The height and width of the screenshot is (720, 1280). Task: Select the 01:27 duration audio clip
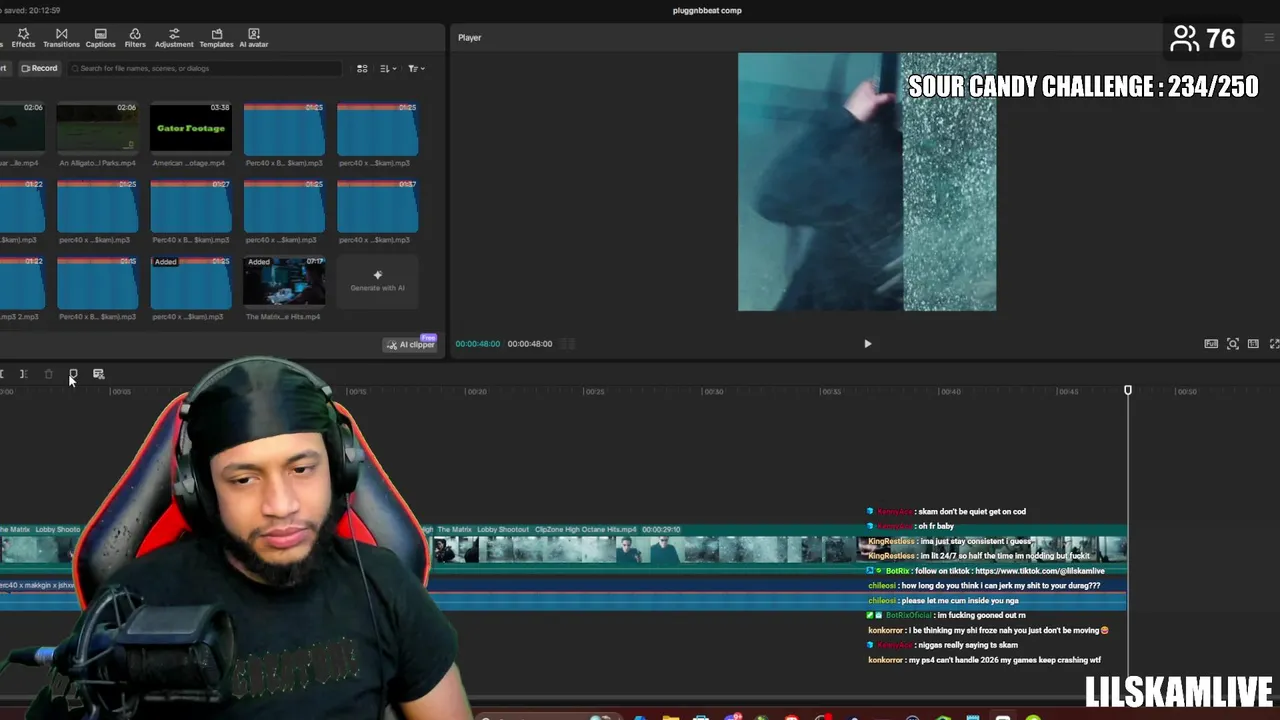tap(191, 205)
